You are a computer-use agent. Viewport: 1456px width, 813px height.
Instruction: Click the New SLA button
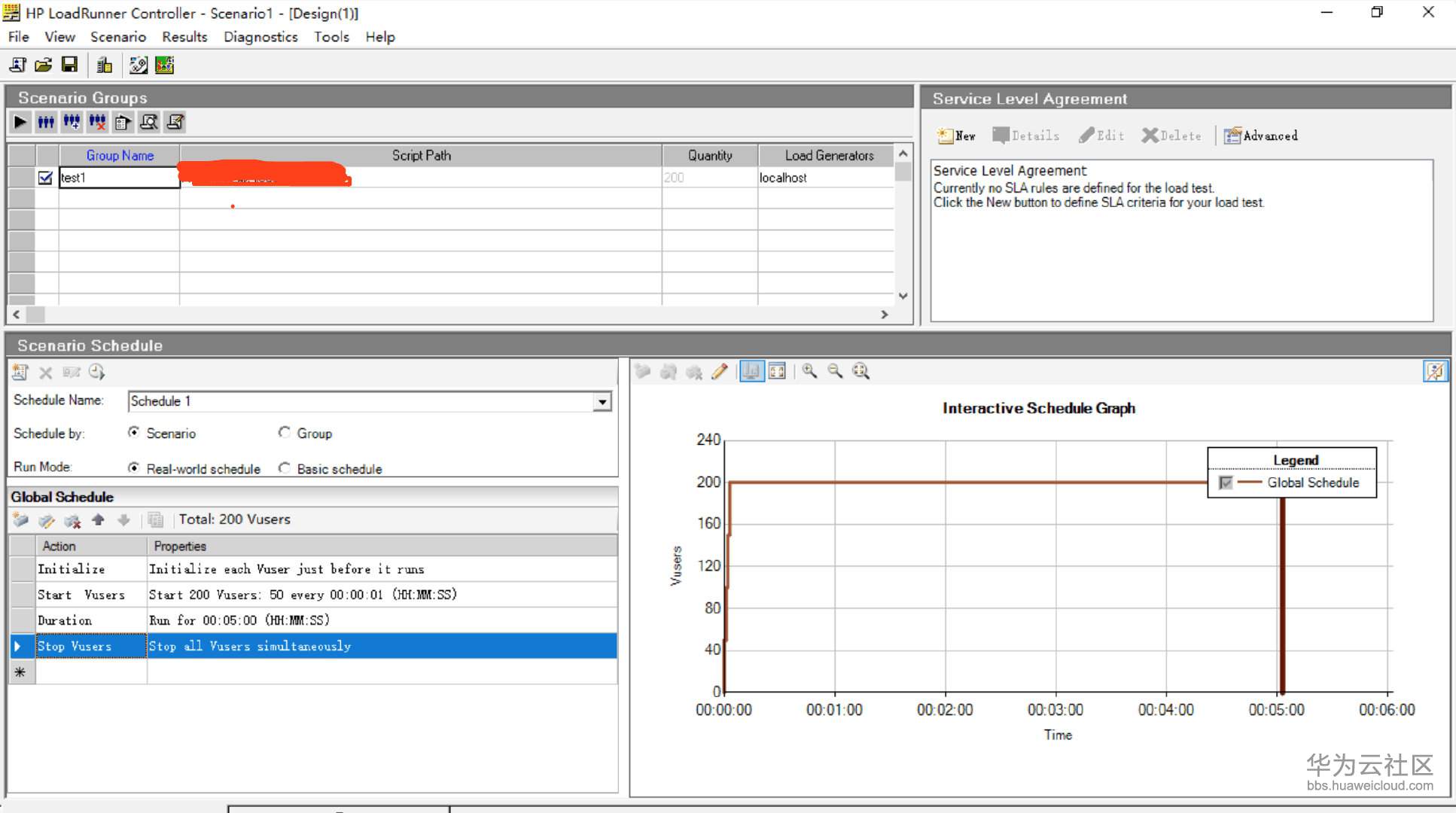pos(956,135)
